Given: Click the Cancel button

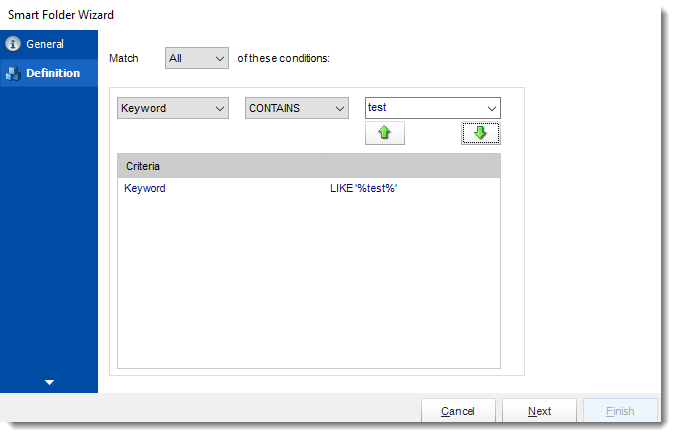Looking at the screenshot, I should pos(458,411).
